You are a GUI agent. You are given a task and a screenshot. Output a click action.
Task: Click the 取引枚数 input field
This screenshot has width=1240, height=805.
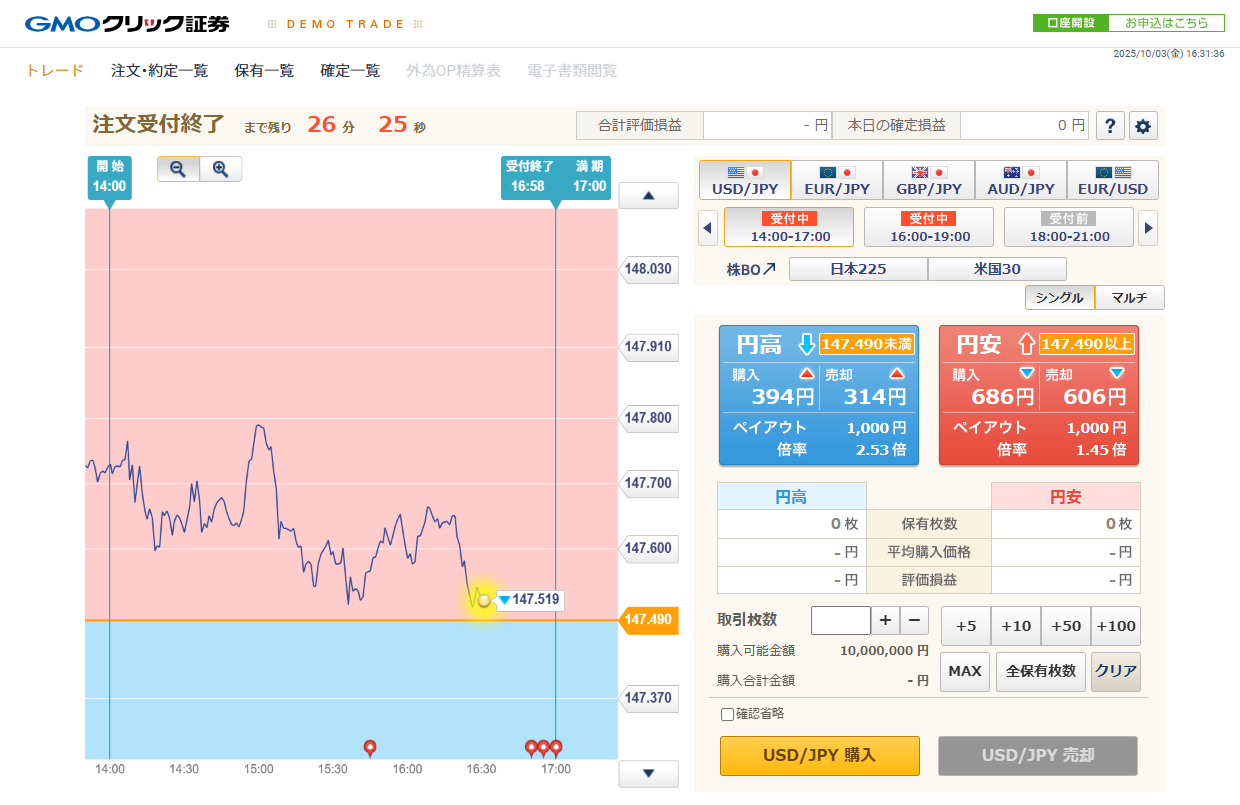[840, 621]
